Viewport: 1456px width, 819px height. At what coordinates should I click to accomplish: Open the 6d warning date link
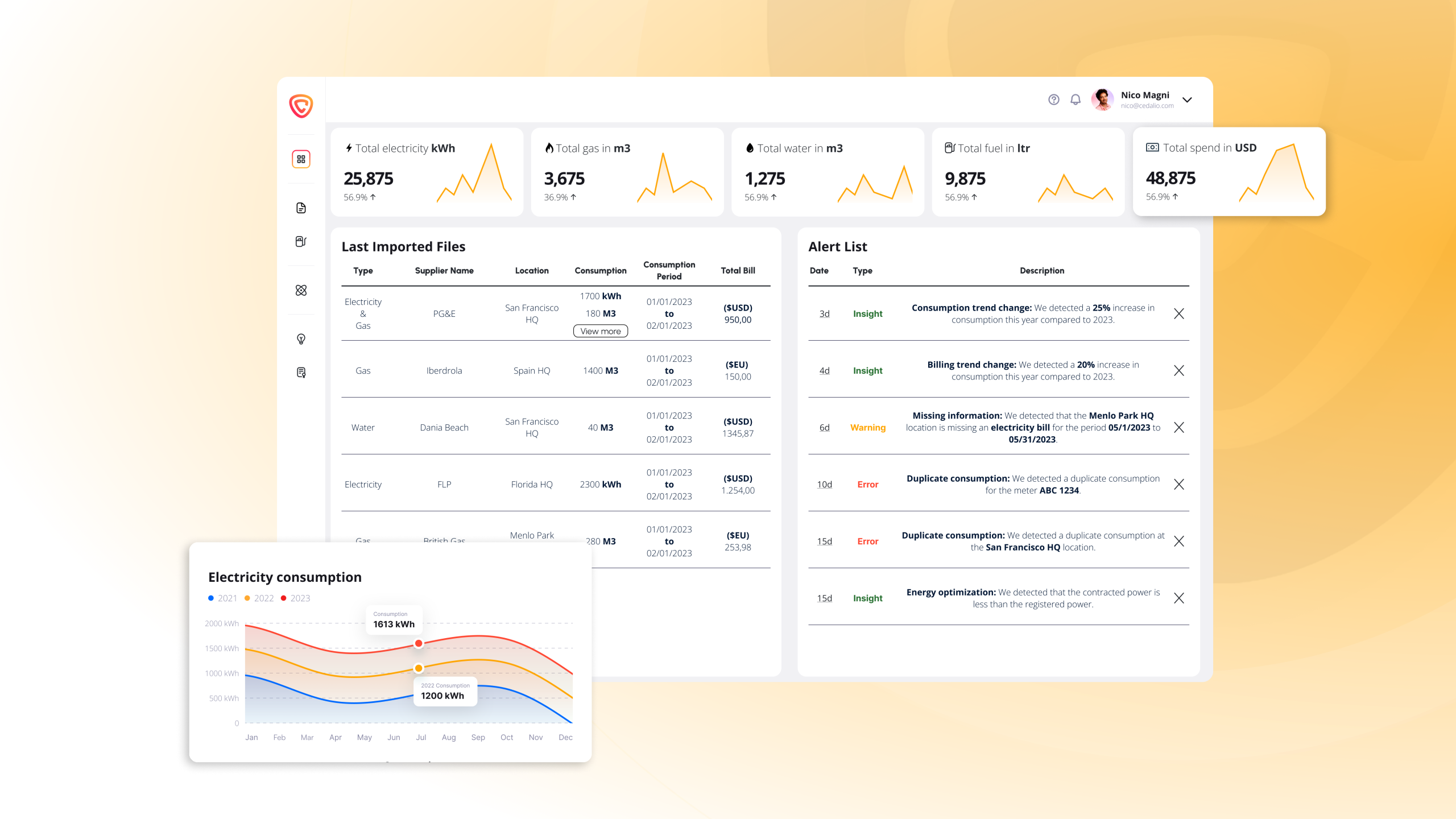point(824,427)
